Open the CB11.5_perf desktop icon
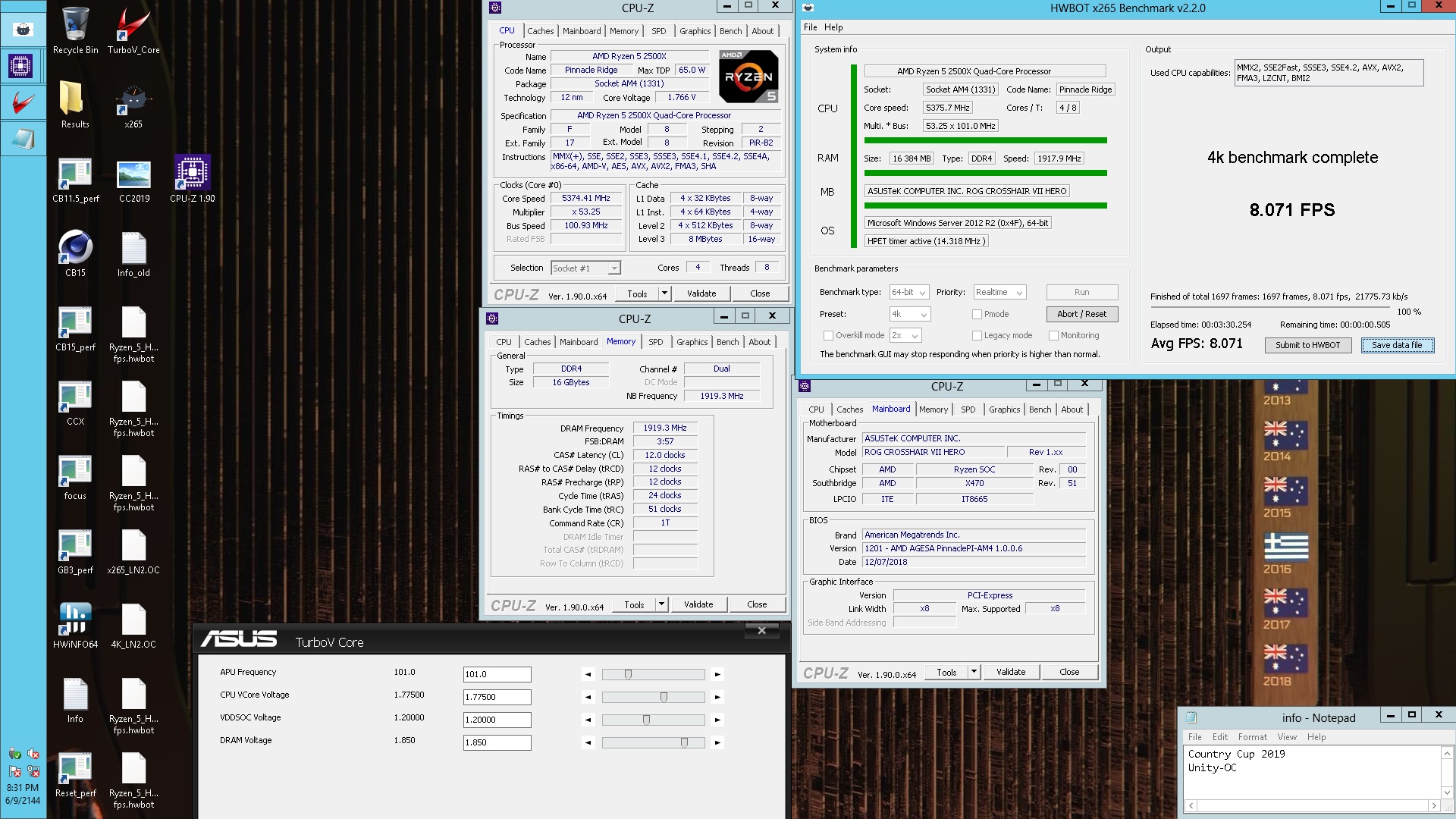Screen dimensions: 1456x819 coord(75,180)
